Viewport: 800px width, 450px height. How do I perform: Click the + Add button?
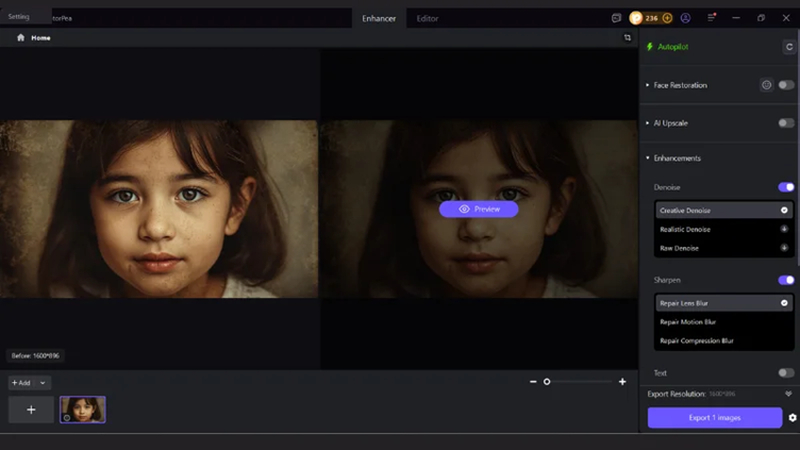point(21,383)
